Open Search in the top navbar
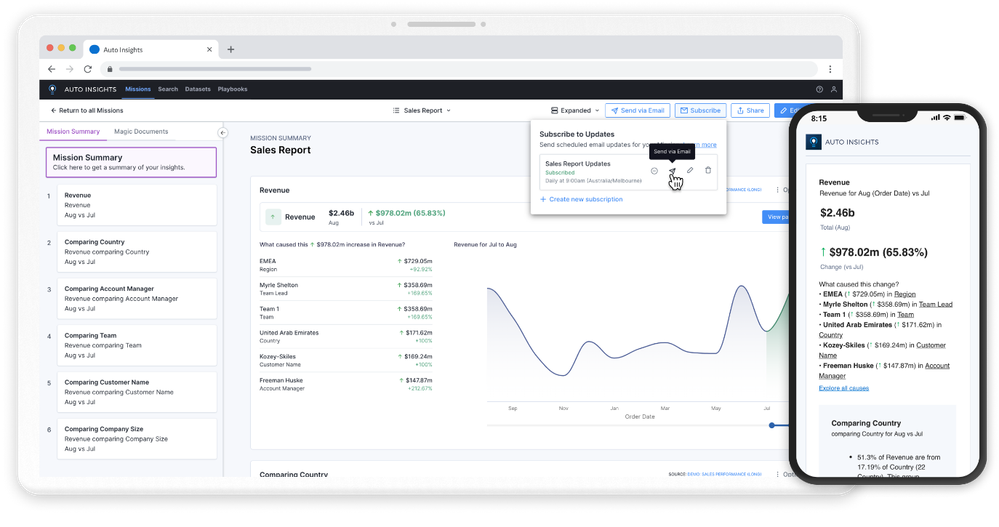The image size is (999, 527). click(x=168, y=89)
